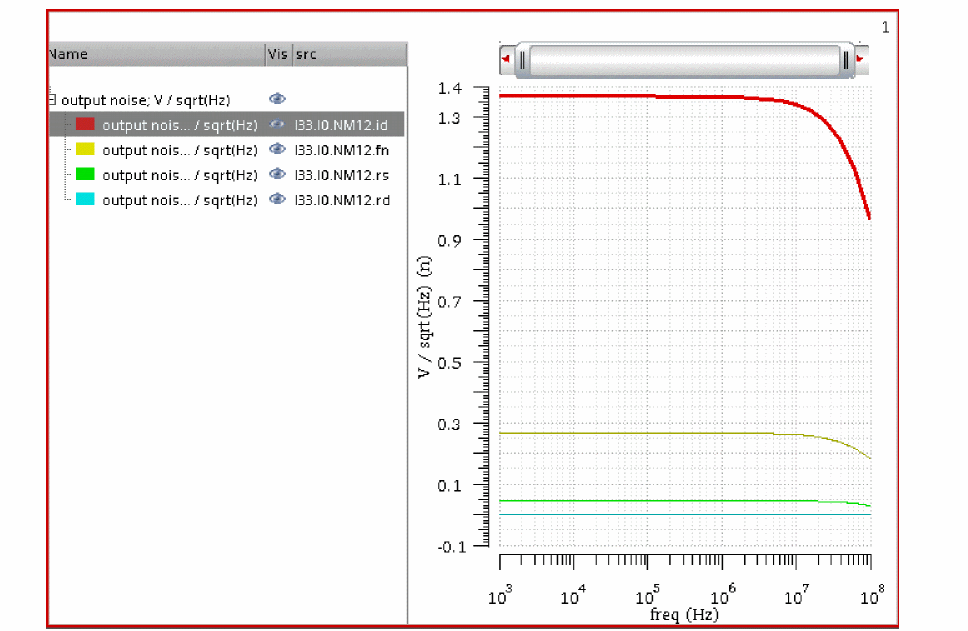Click the Vis column header
Viewport: 968px width, 631px height.
[277, 54]
